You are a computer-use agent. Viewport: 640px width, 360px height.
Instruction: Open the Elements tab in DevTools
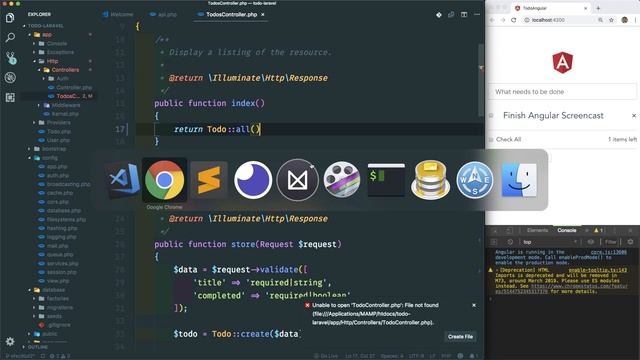click(537, 231)
